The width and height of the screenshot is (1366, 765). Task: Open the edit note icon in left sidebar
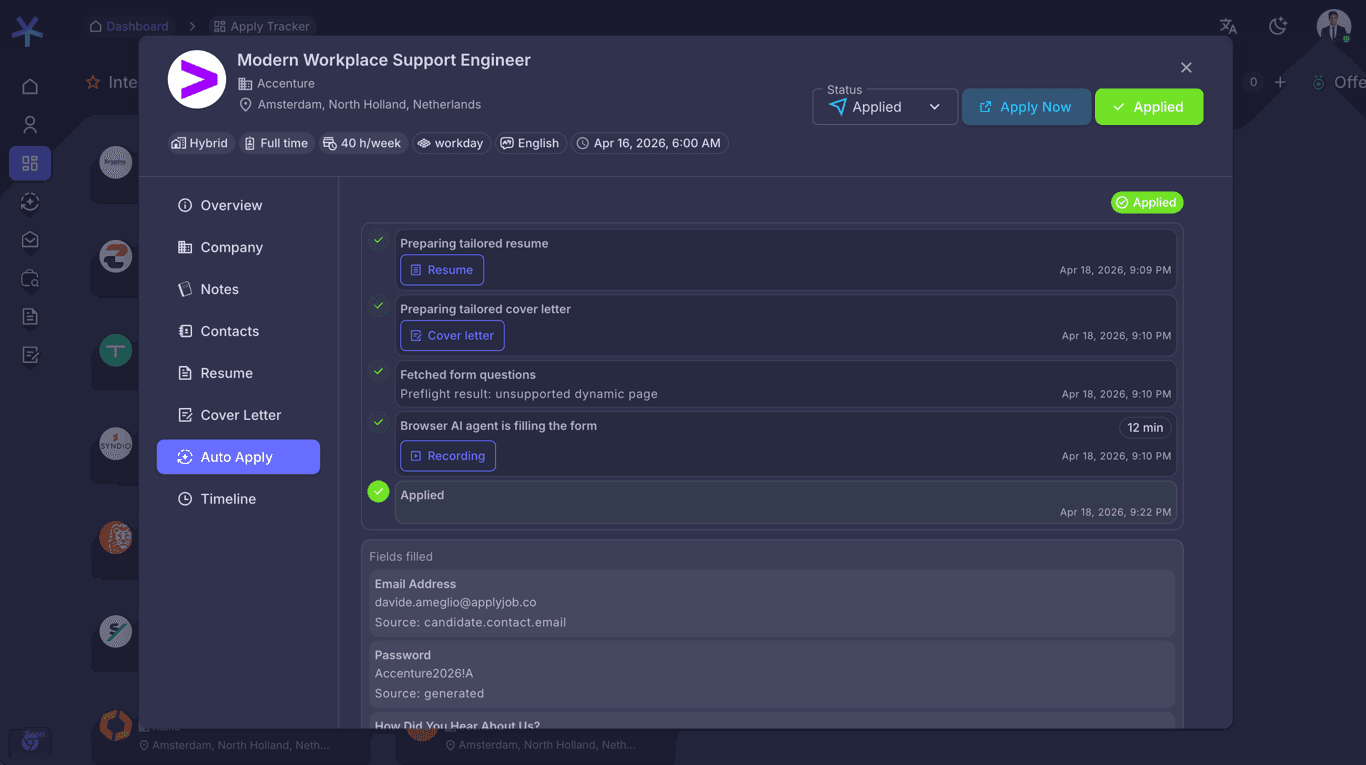[x=30, y=355]
